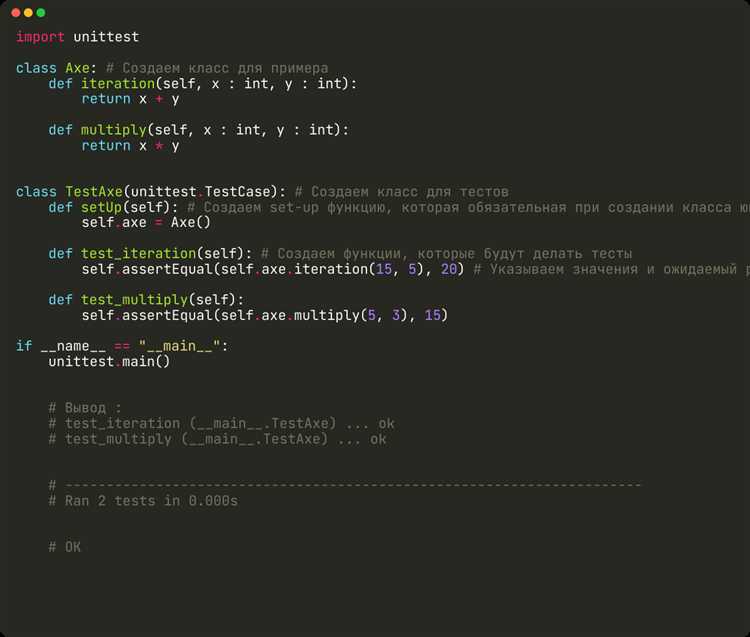Click the 'TestAxe' class name
The width and height of the screenshot is (750, 637).
pyautogui.click(x=94, y=192)
